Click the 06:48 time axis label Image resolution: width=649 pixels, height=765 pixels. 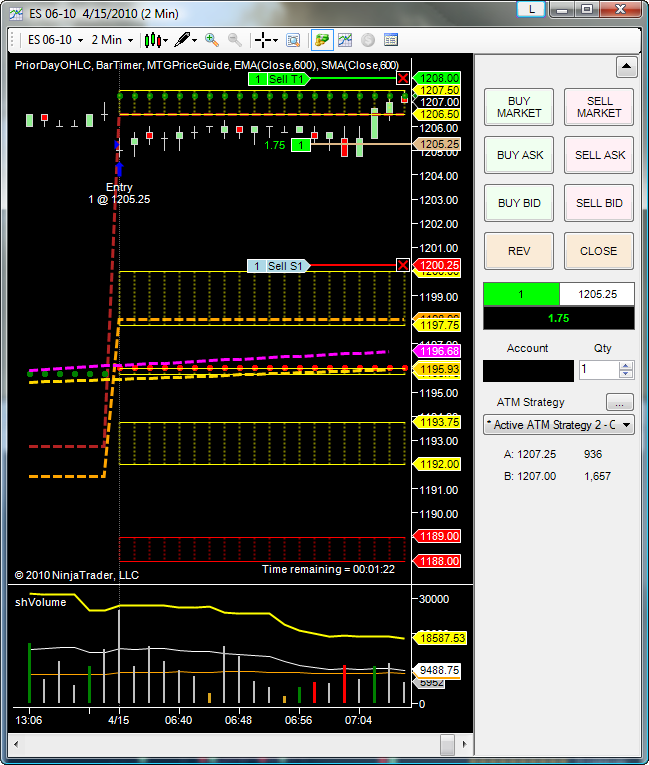[238, 720]
